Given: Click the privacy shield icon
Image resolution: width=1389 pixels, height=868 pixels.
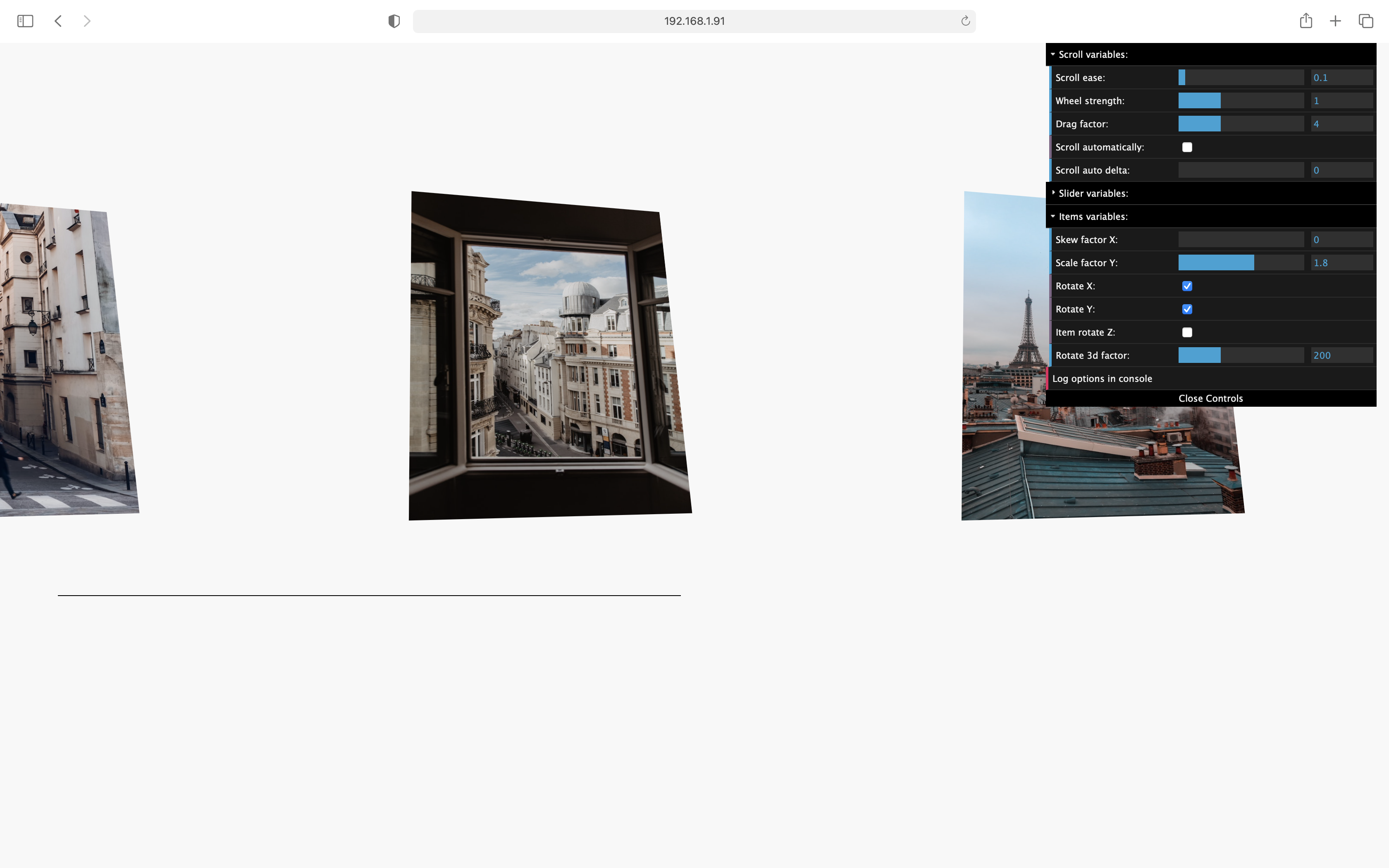Looking at the screenshot, I should (x=394, y=21).
